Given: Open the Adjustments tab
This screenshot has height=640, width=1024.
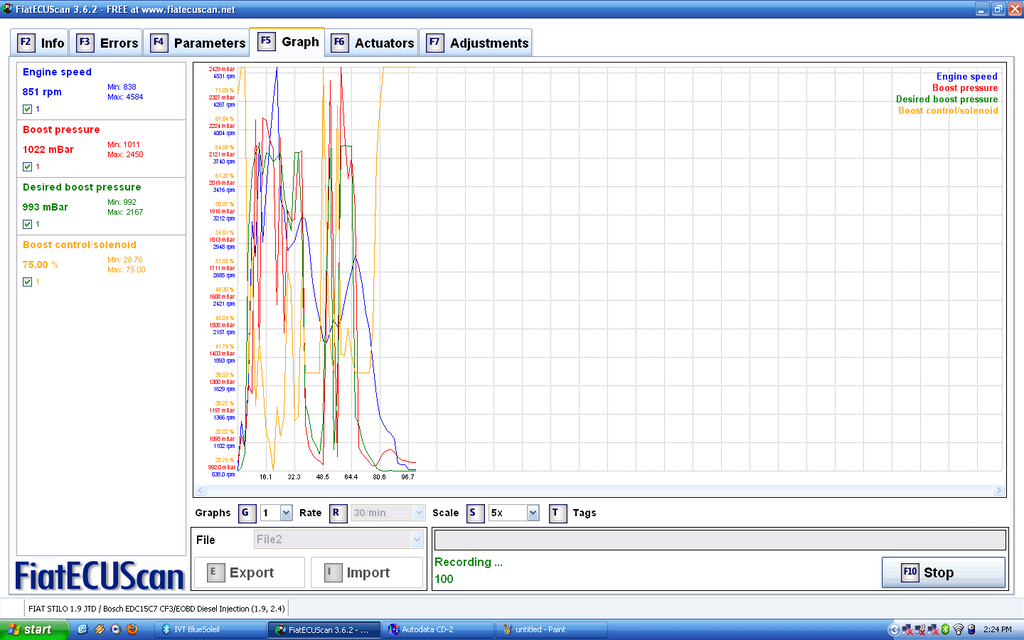Looking at the screenshot, I should [476, 43].
